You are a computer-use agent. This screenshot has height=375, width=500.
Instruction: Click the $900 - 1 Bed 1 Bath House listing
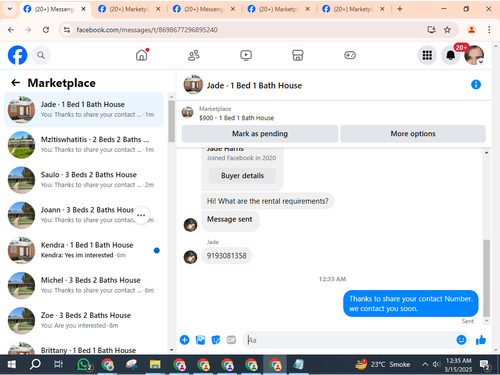(x=236, y=118)
